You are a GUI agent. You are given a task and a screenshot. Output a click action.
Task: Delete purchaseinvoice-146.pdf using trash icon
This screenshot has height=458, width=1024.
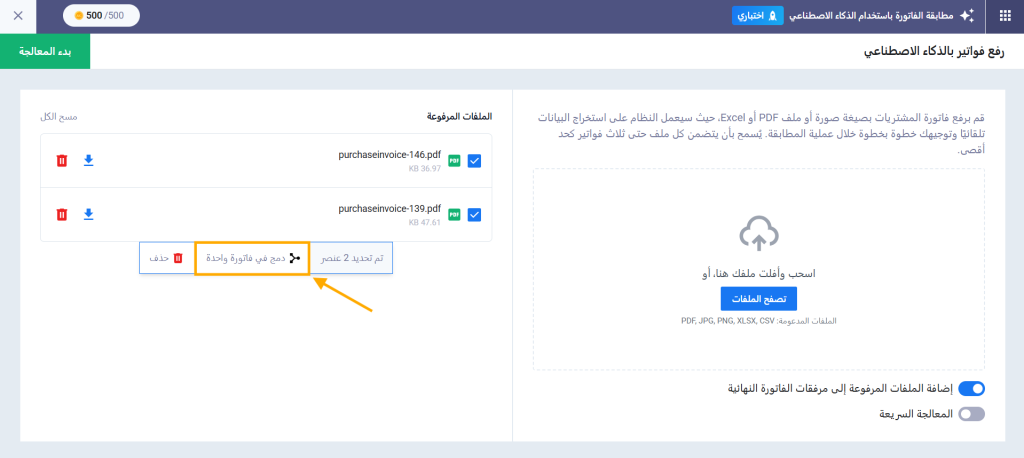click(x=62, y=160)
